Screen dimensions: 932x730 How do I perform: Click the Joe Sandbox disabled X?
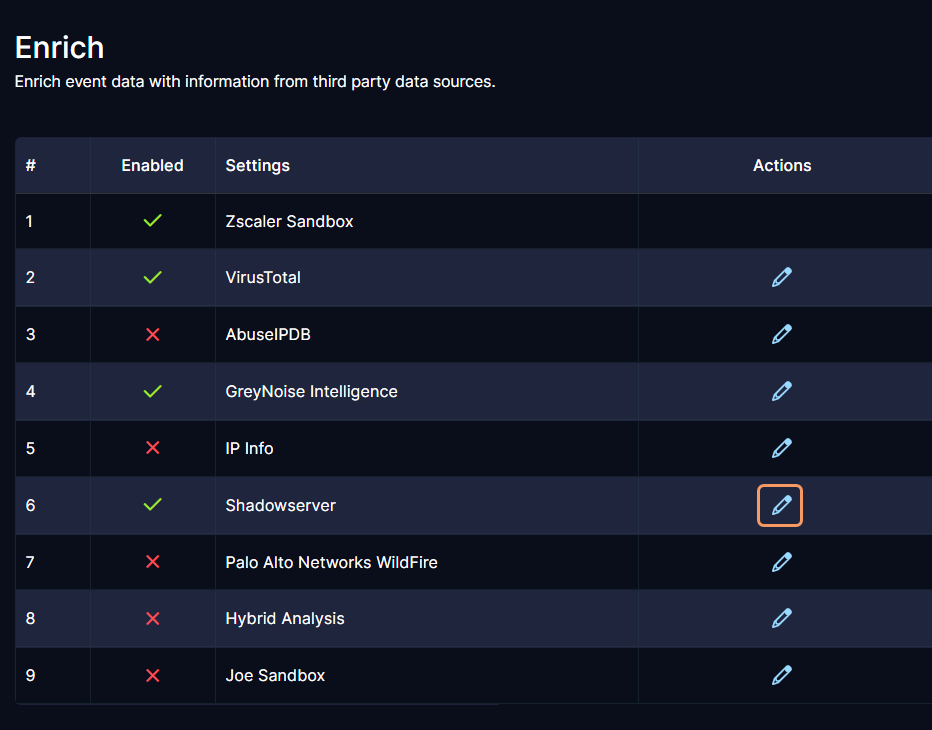coord(152,675)
